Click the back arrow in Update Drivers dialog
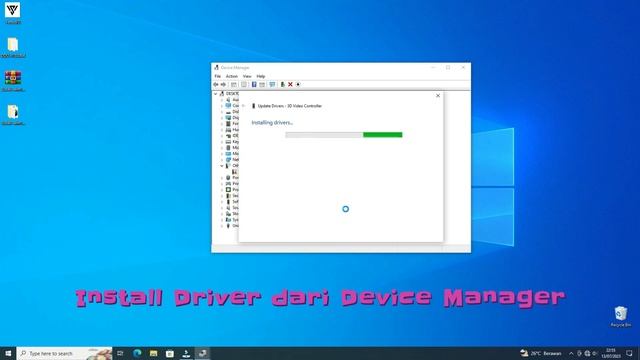The height and width of the screenshot is (360, 640). coord(244,106)
